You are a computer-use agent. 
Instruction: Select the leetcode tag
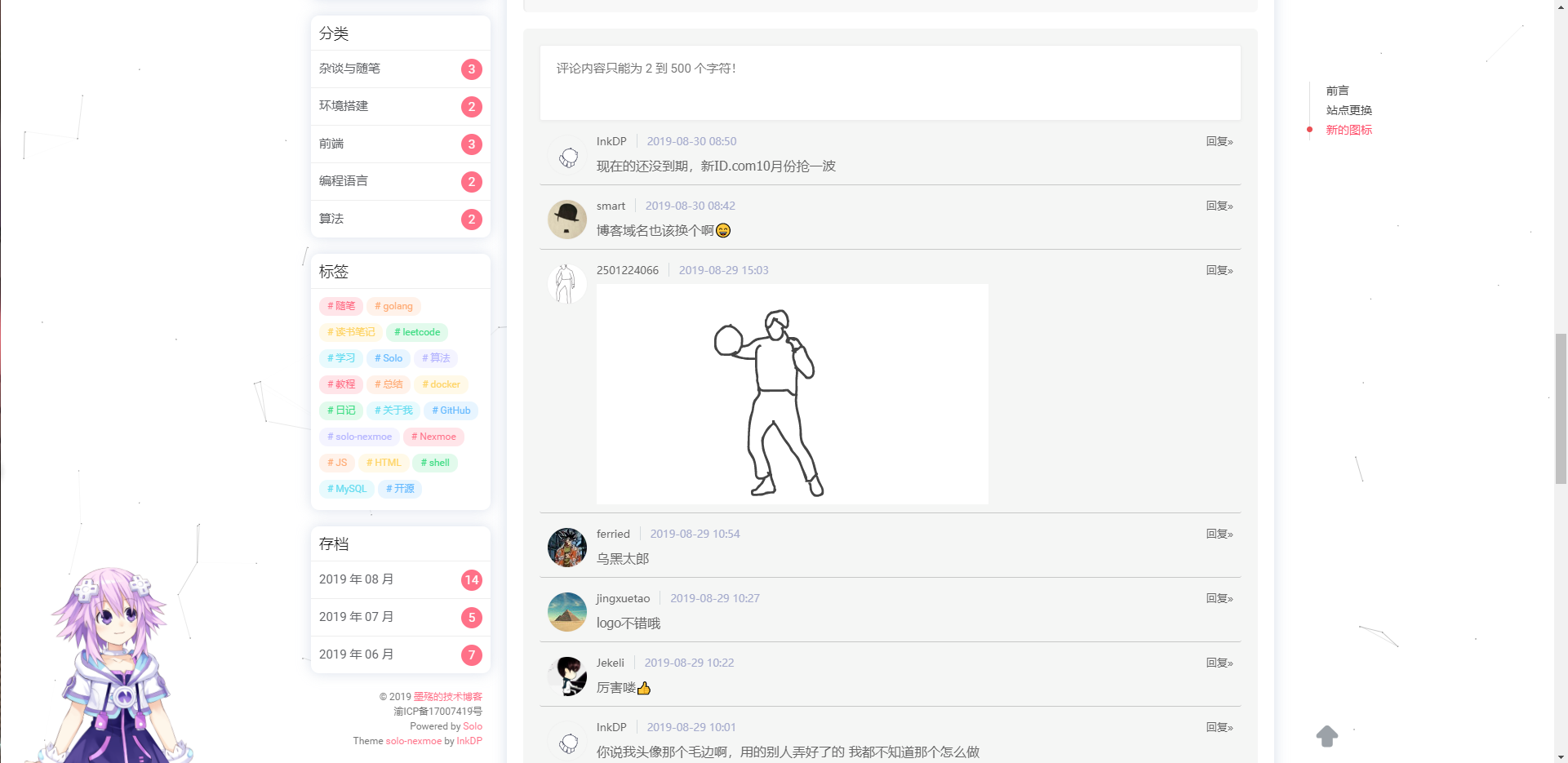pyautogui.click(x=417, y=332)
